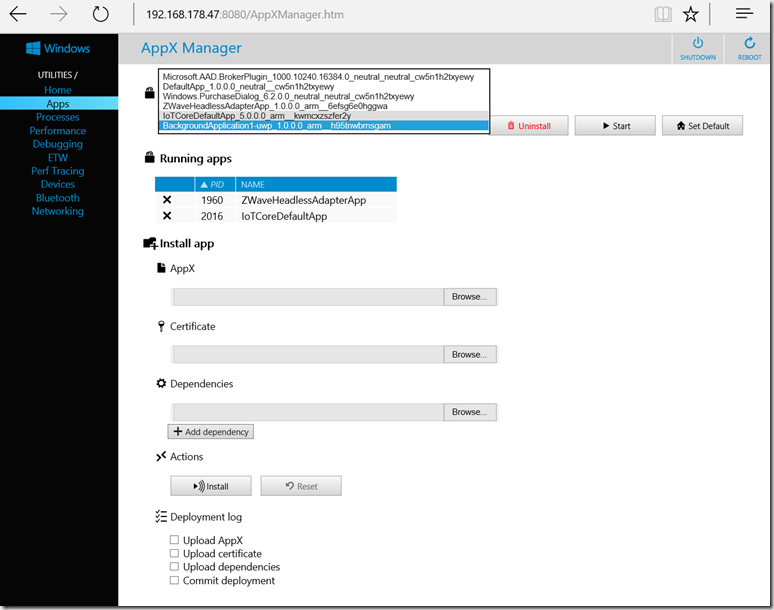The width and height of the screenshot is (774, 610).
Task: Click the Certificate file path field
Action: click(x=309, y=354)
